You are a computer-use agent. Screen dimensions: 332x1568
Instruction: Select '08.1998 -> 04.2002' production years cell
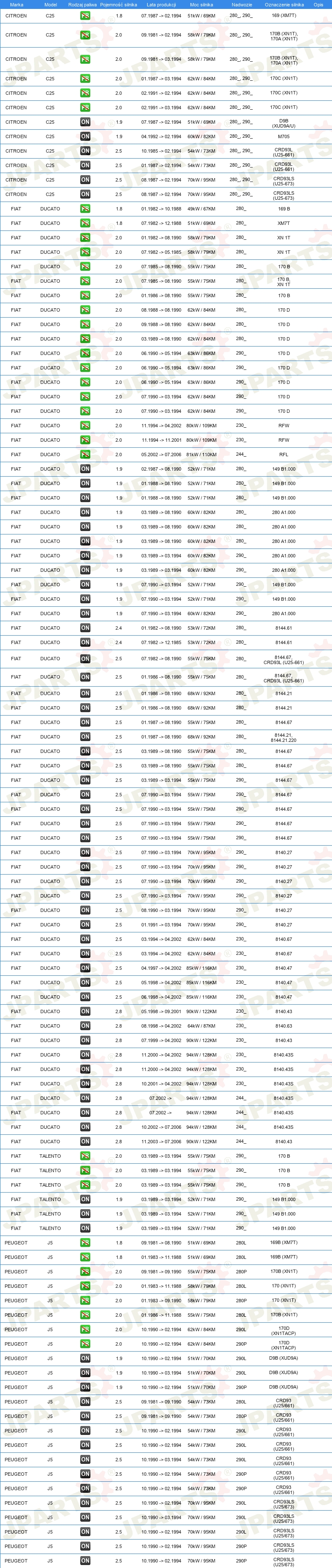coord(161,1026)
